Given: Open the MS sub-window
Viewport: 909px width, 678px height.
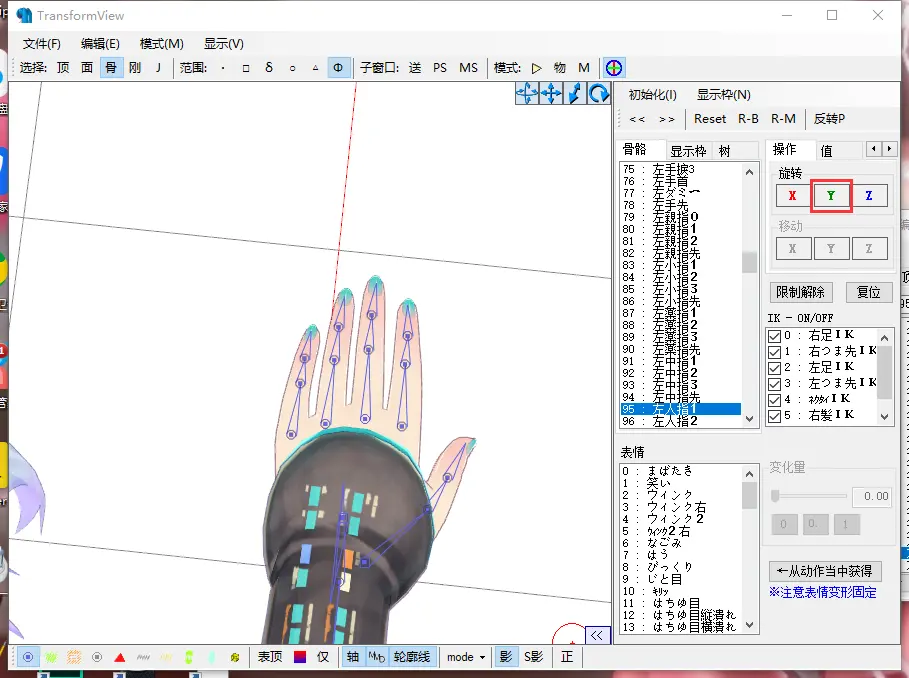Looking at the screenshot, I should 468,68.
